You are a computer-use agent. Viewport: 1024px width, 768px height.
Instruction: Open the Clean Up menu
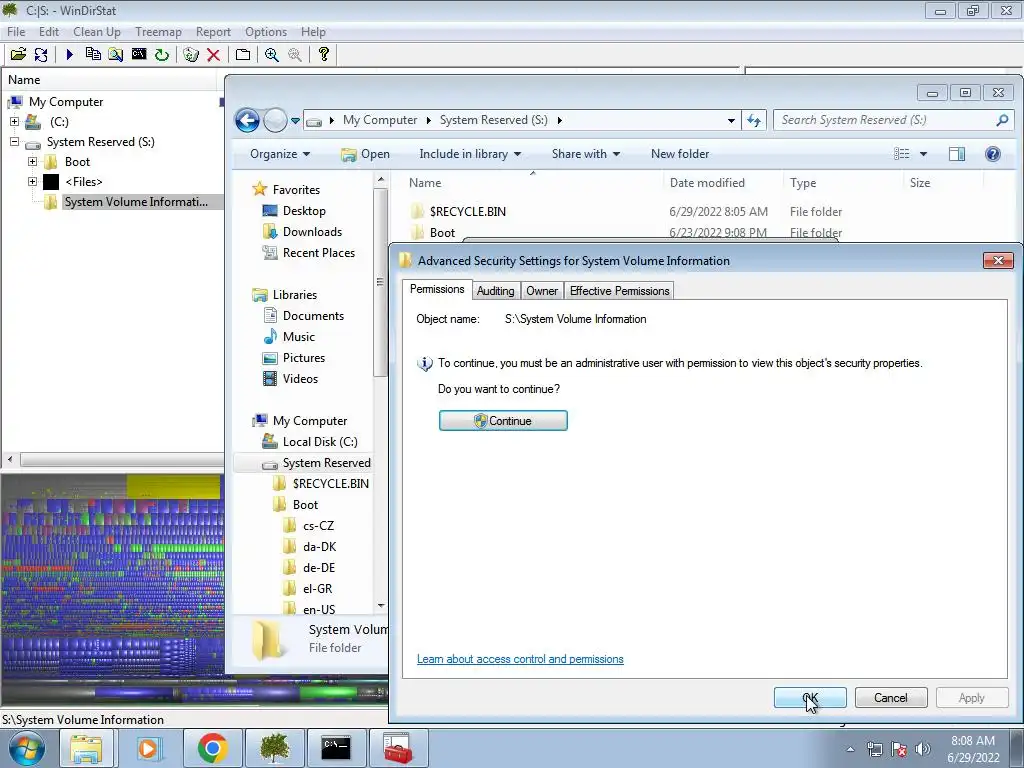coord(97,31)
